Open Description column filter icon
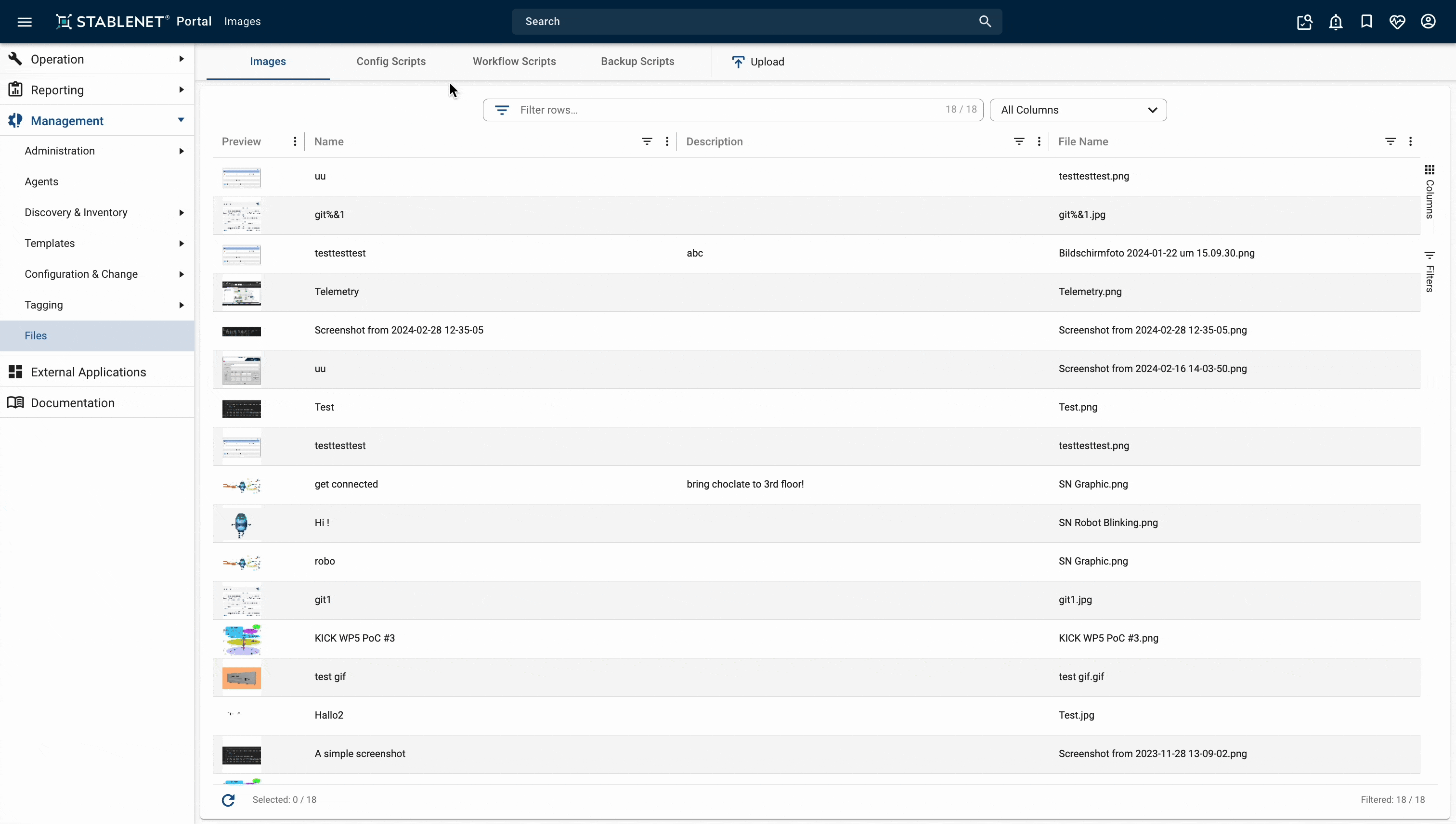Viewport: 1456px width, 824px height. [1019, 142]
